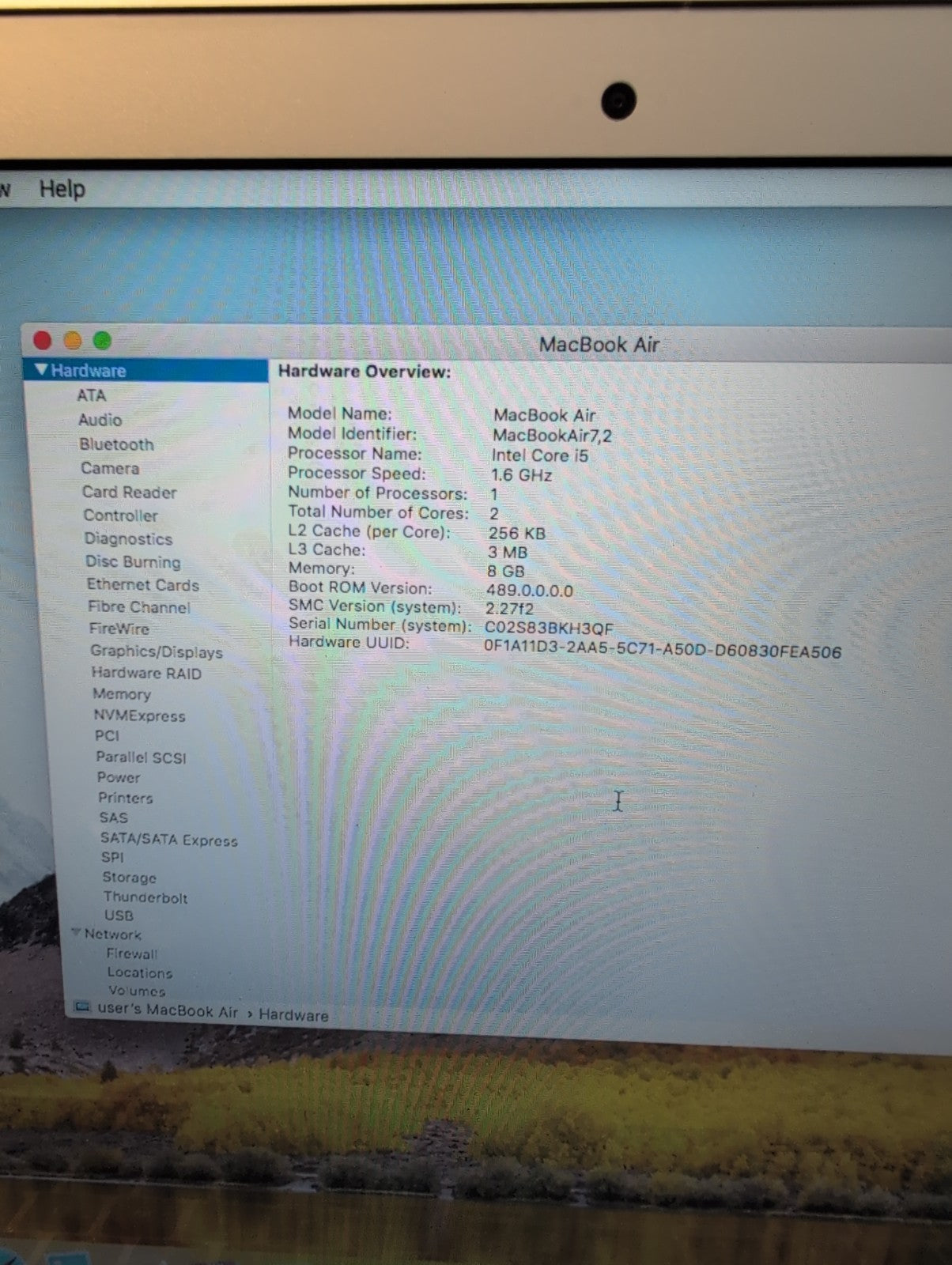Select Storage in the sidebar
This screenshot has width=952, height=1265.
coord(129,878)
